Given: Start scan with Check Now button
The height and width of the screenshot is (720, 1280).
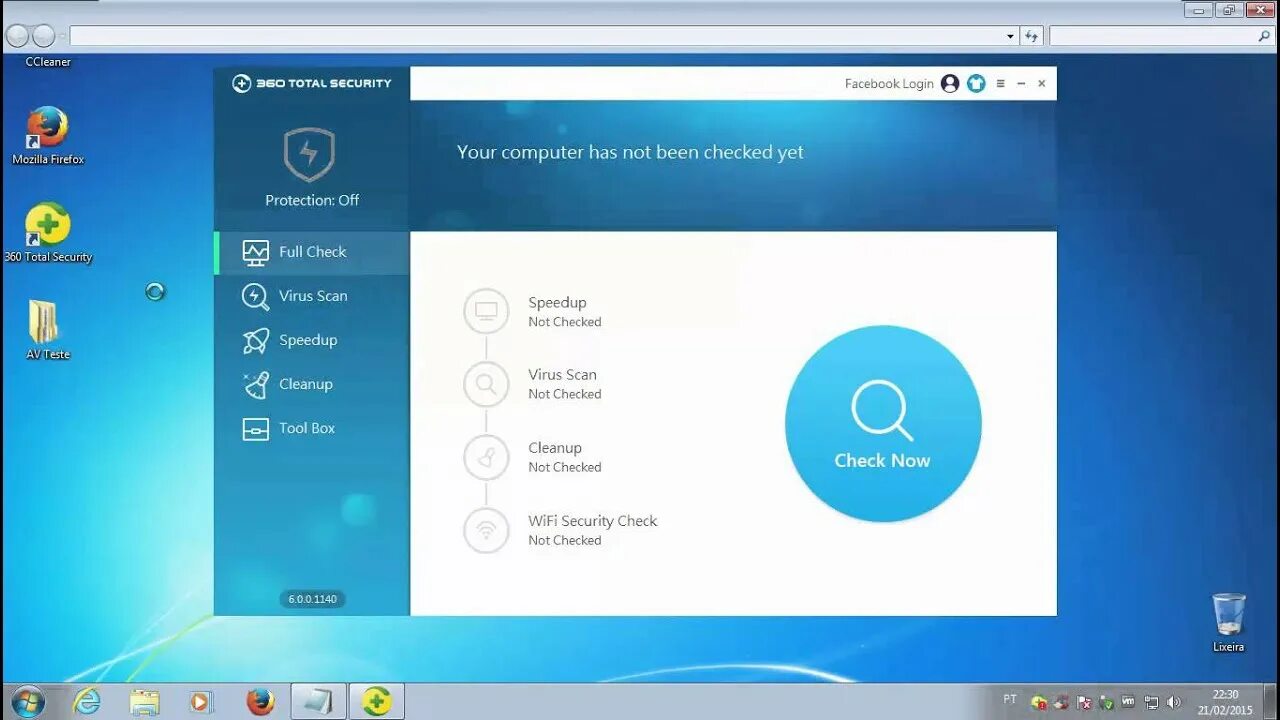Looking at the screenshot, I should 883,423.
